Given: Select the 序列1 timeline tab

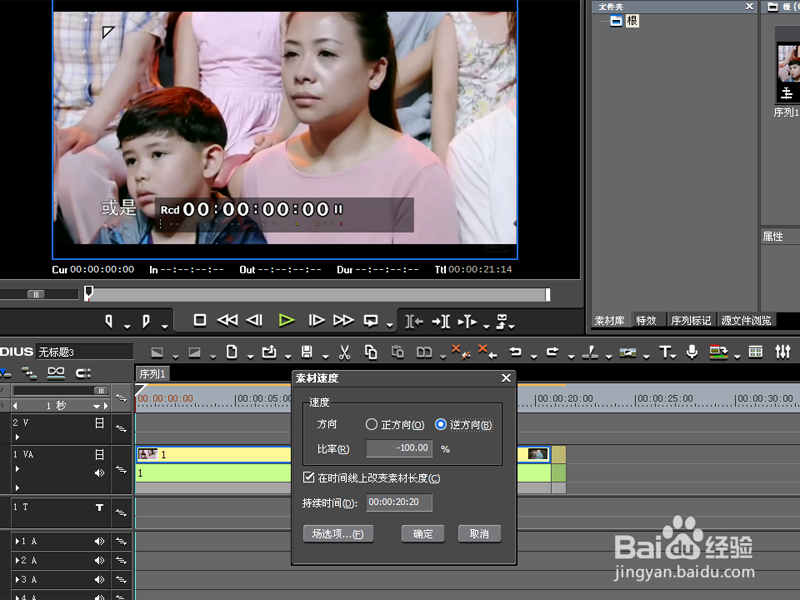Looking at the screenshot, I should [x=152, y=373].
